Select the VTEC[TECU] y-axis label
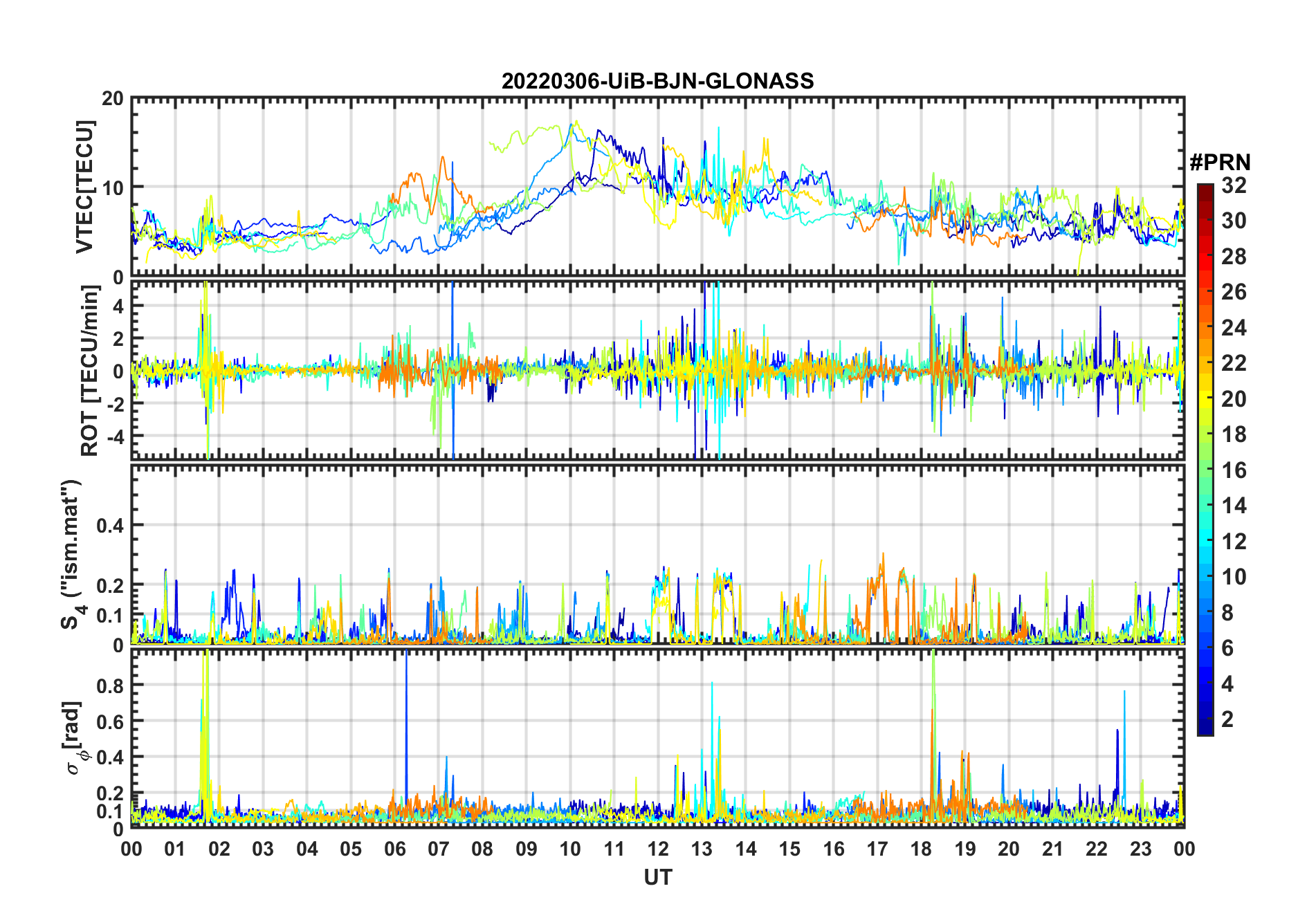The image size is (1316, 920). tap(84, 187)
